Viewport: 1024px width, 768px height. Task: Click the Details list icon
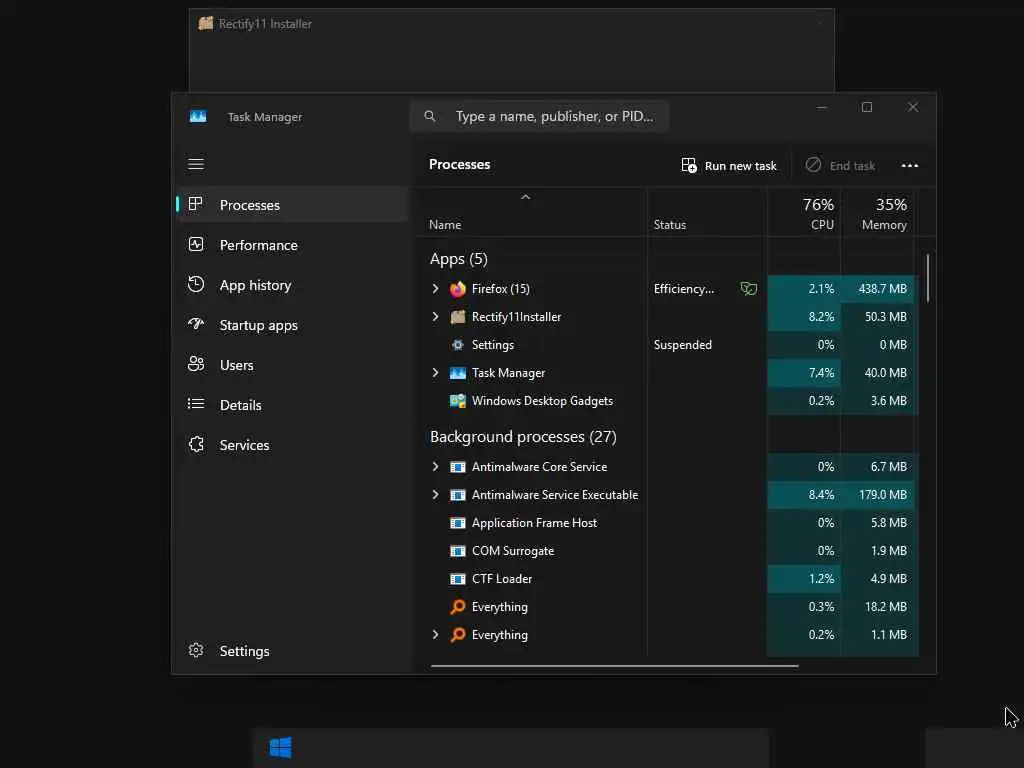(x=196, y=404)
